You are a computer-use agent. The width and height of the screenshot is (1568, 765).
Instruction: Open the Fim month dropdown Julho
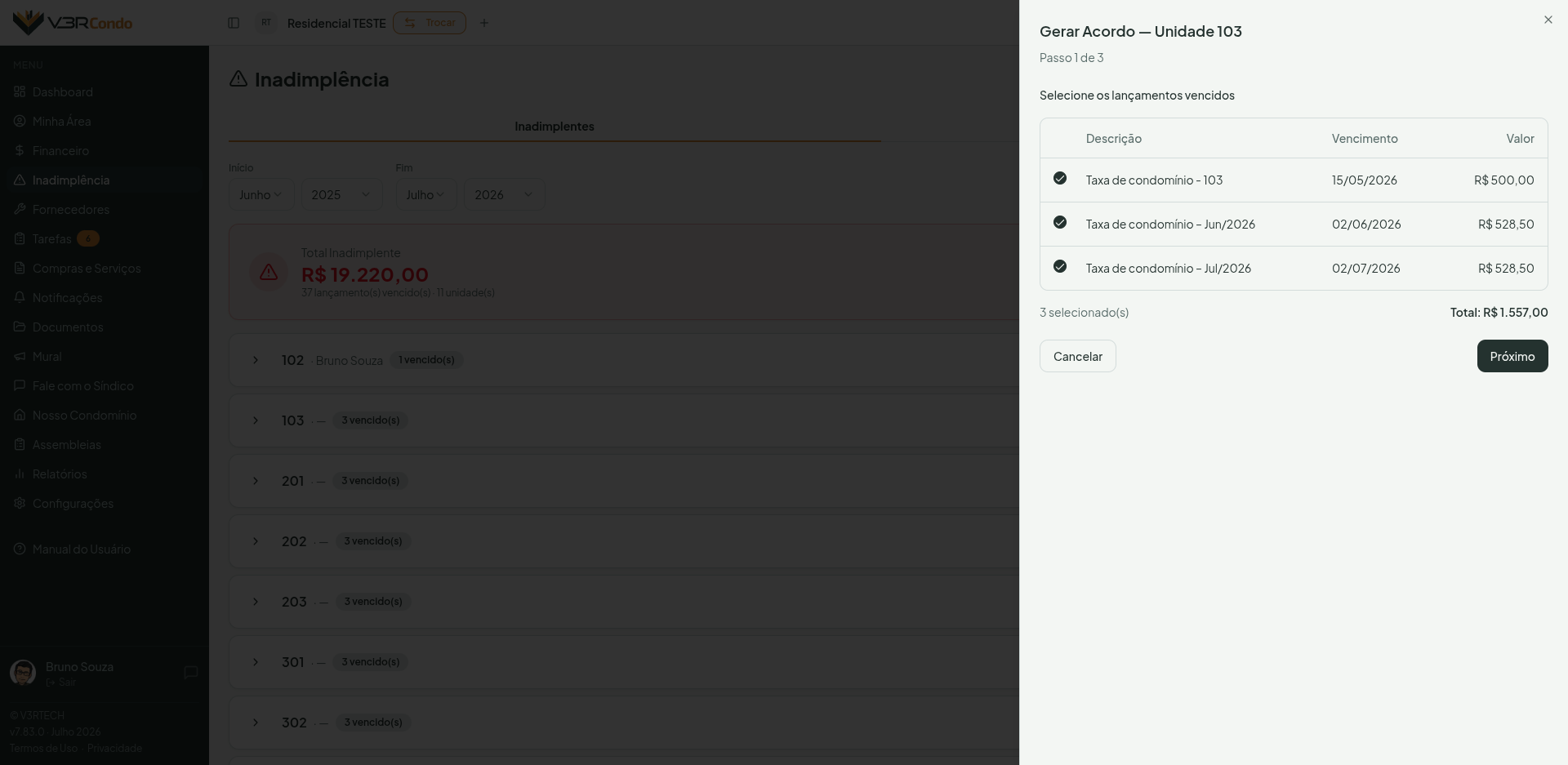[x=426, y=194]
